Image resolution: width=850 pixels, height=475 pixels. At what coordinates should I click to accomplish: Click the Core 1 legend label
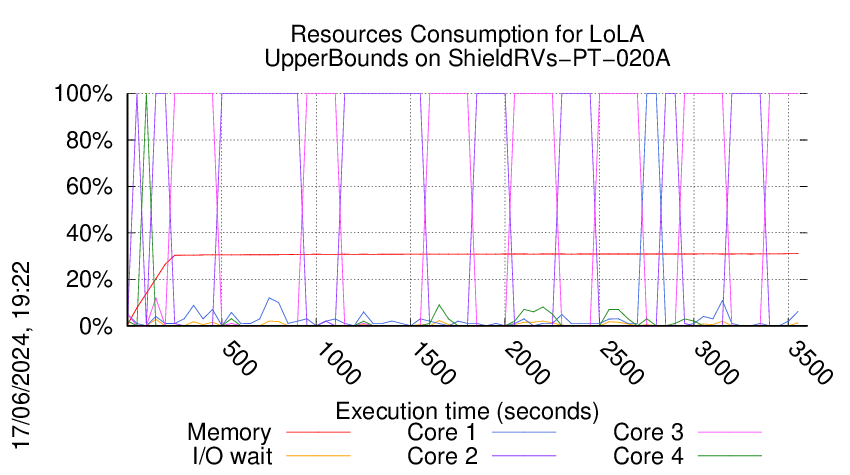click(x=441, y=432)
